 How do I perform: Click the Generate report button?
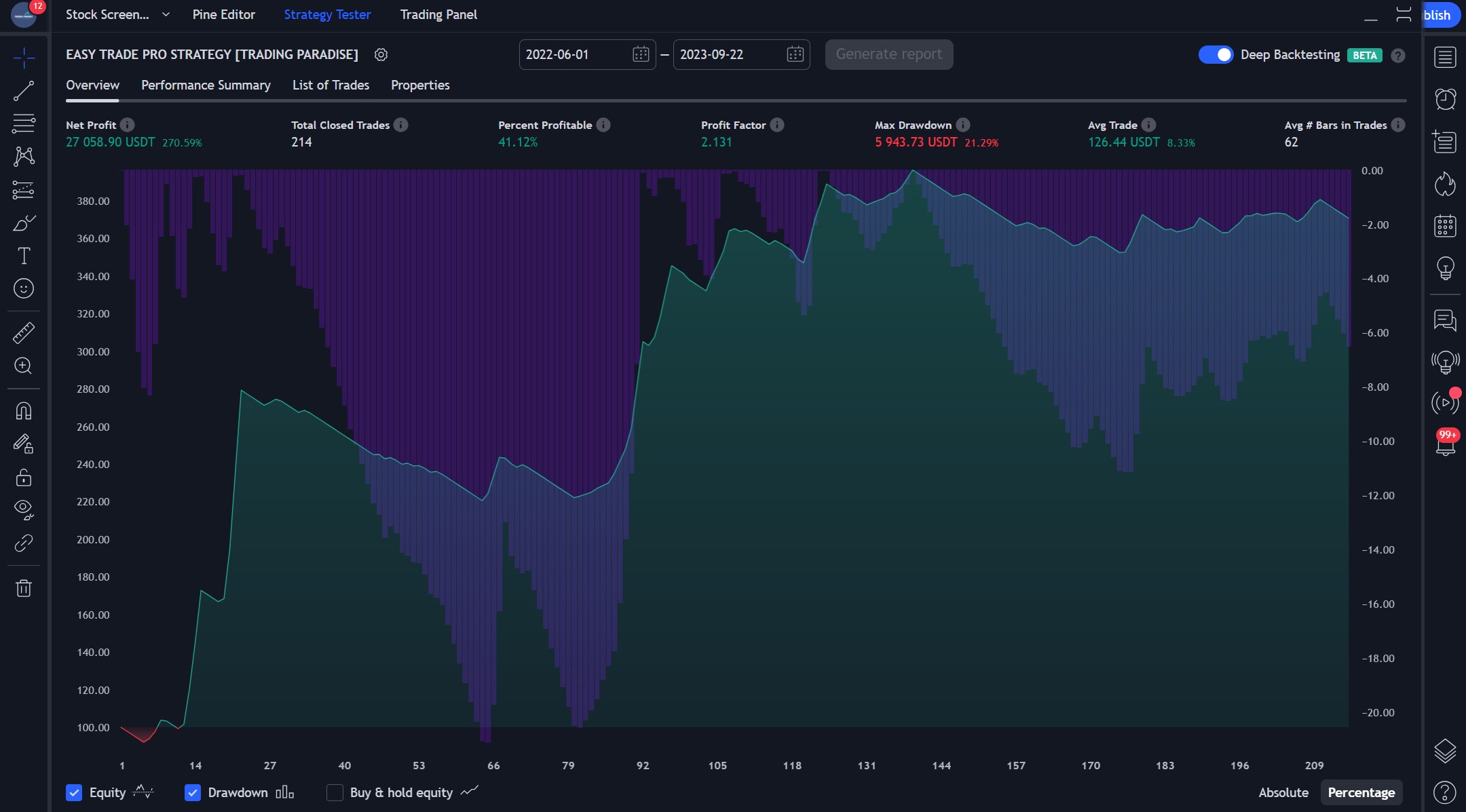[888, 54]
